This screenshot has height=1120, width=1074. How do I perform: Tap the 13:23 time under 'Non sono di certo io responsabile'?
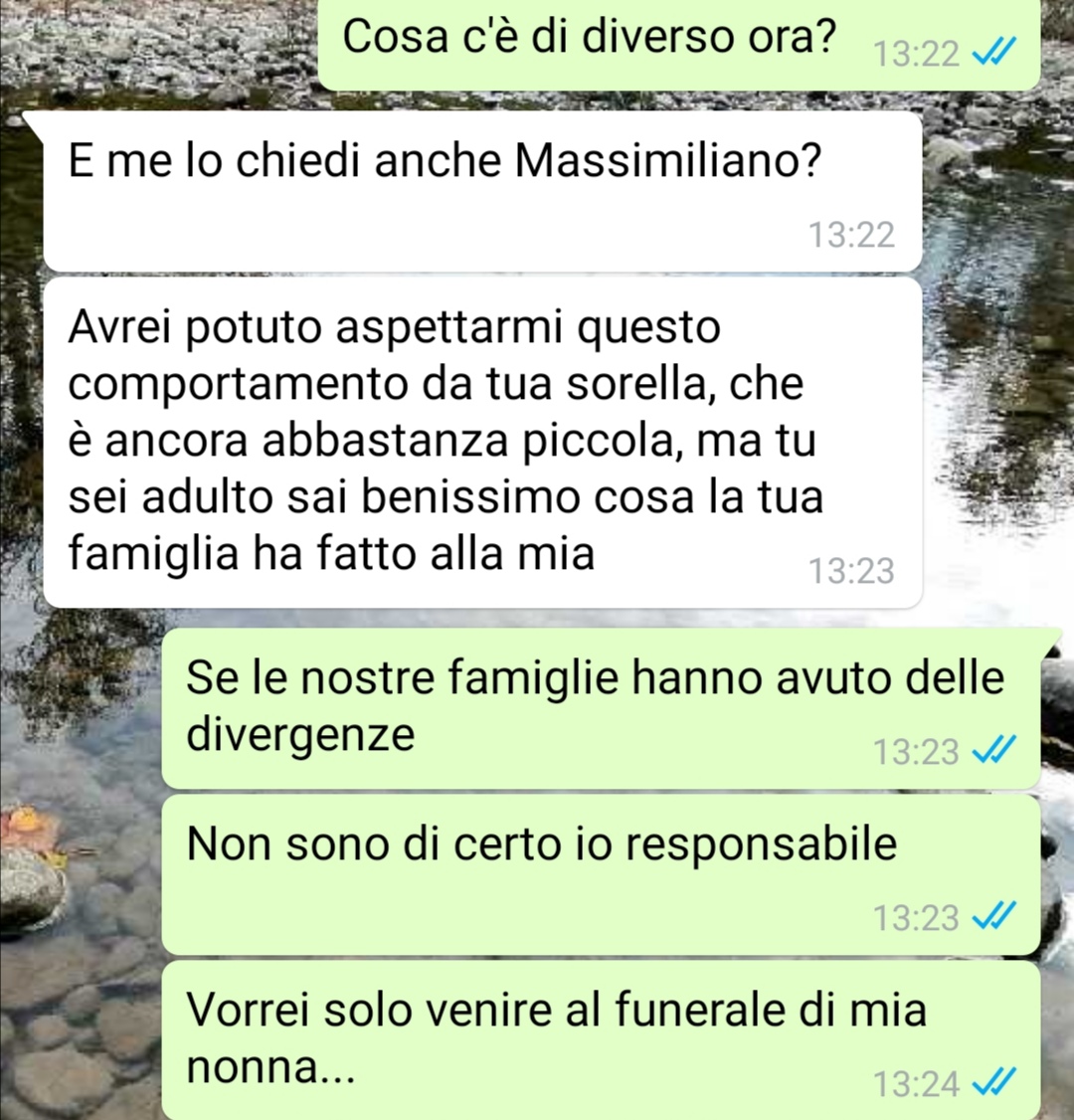tap(916, 917)
